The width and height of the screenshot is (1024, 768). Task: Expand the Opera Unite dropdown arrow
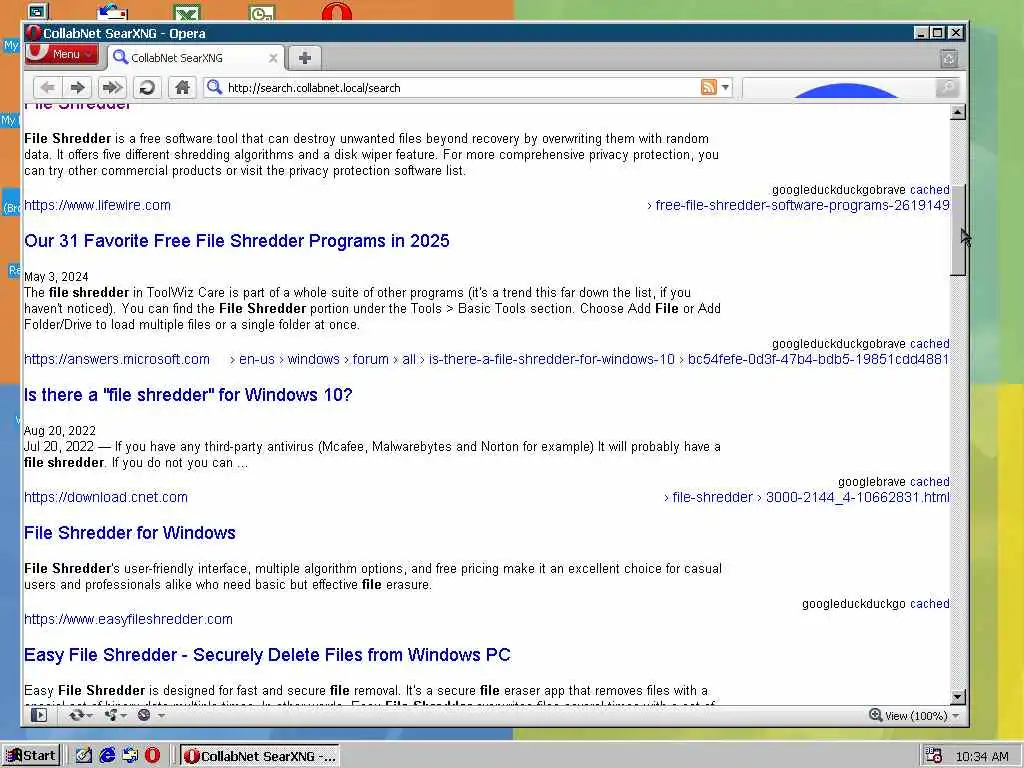(123, 716)
